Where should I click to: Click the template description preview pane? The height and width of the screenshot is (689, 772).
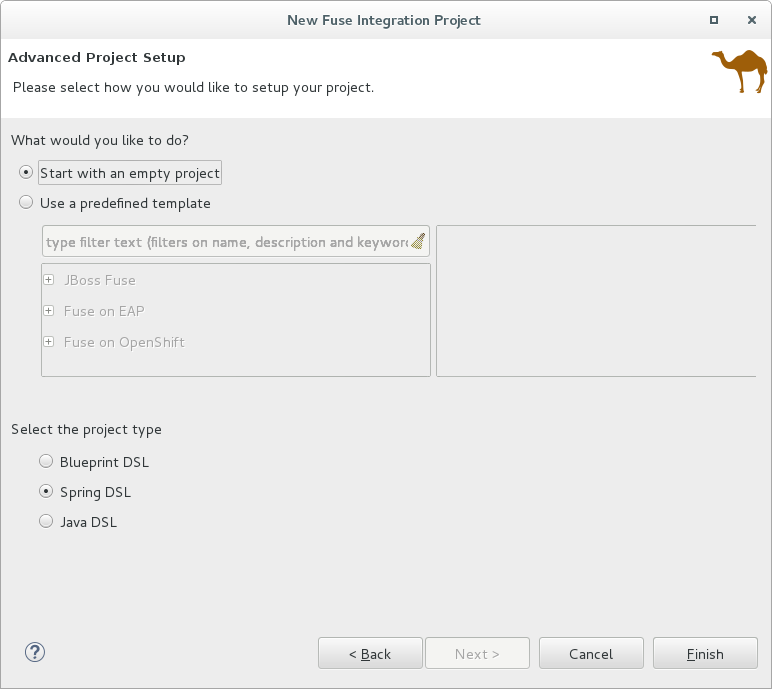(596, 301)
